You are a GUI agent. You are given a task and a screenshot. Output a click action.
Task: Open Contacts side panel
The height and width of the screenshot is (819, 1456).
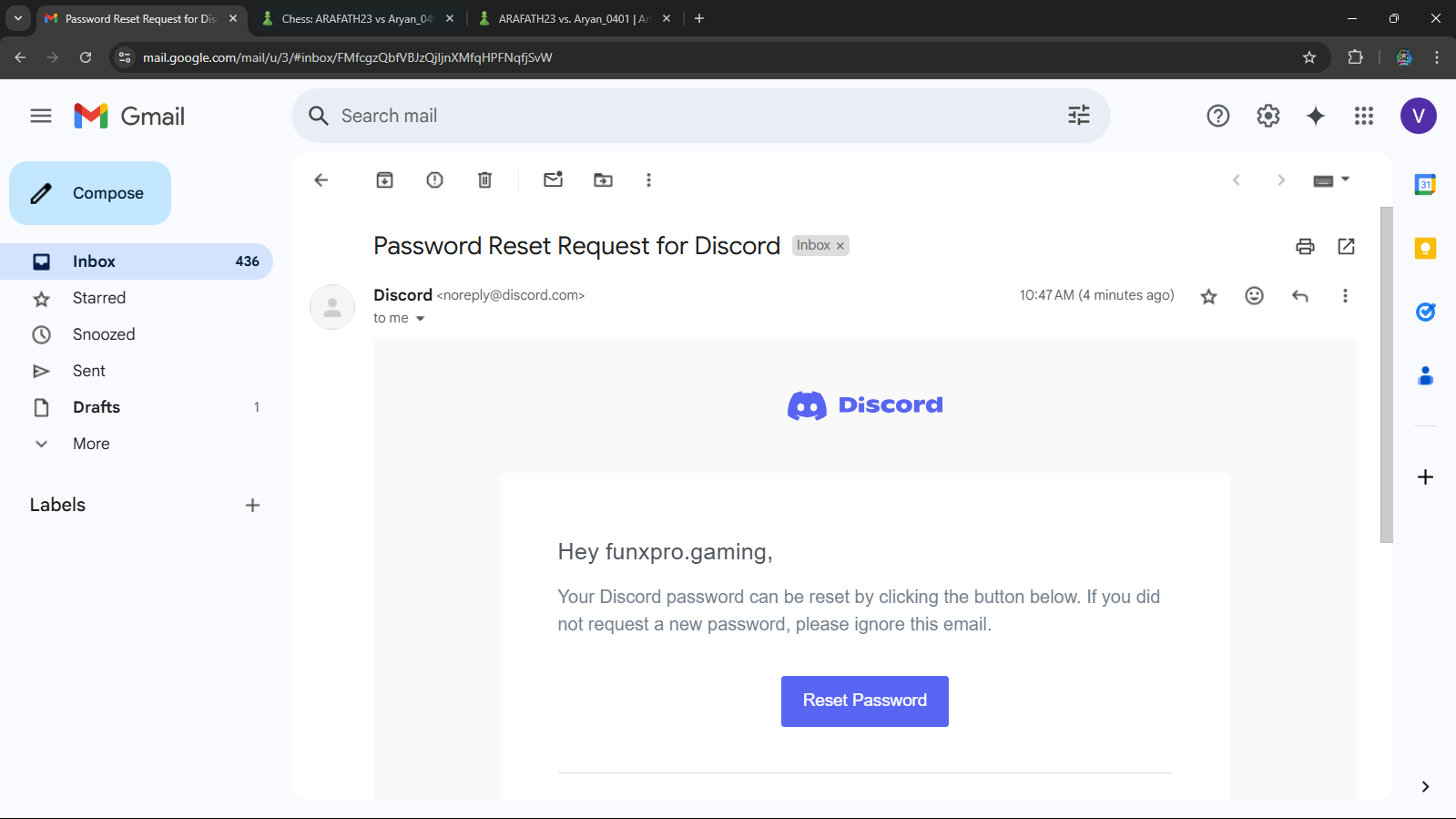pos(1426,375)
